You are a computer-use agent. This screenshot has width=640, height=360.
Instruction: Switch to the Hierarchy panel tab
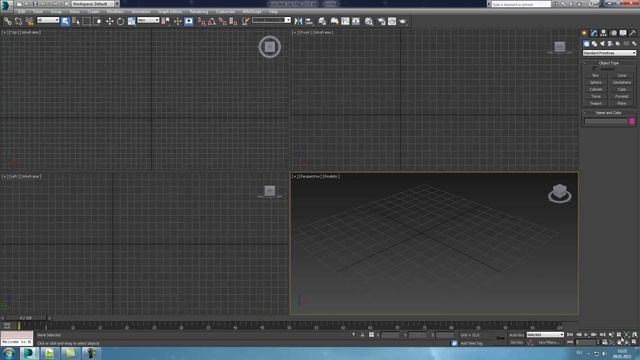click(603, 33)
